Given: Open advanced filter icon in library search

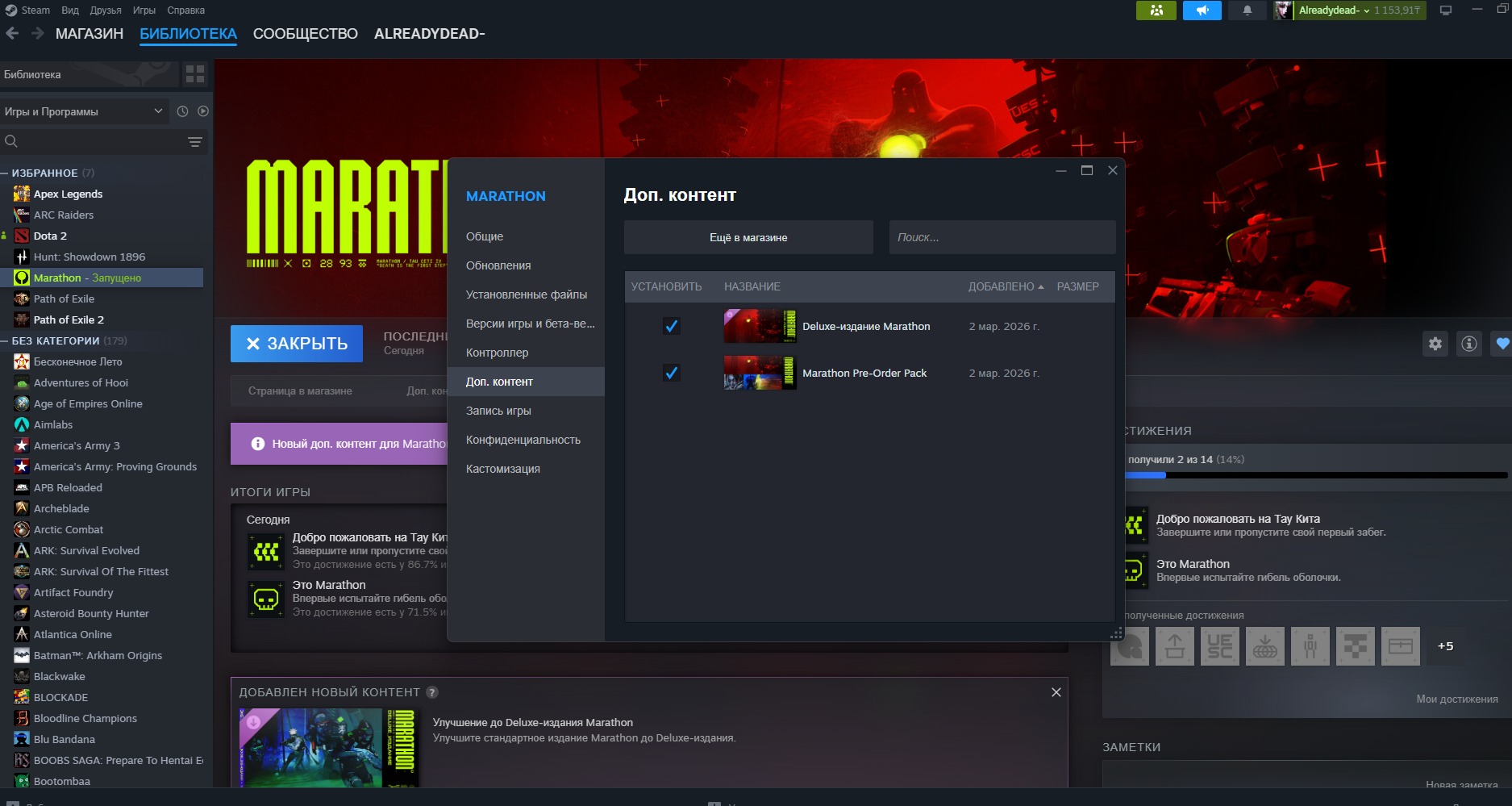Looking at the screenshot, I should click(194, 142).
